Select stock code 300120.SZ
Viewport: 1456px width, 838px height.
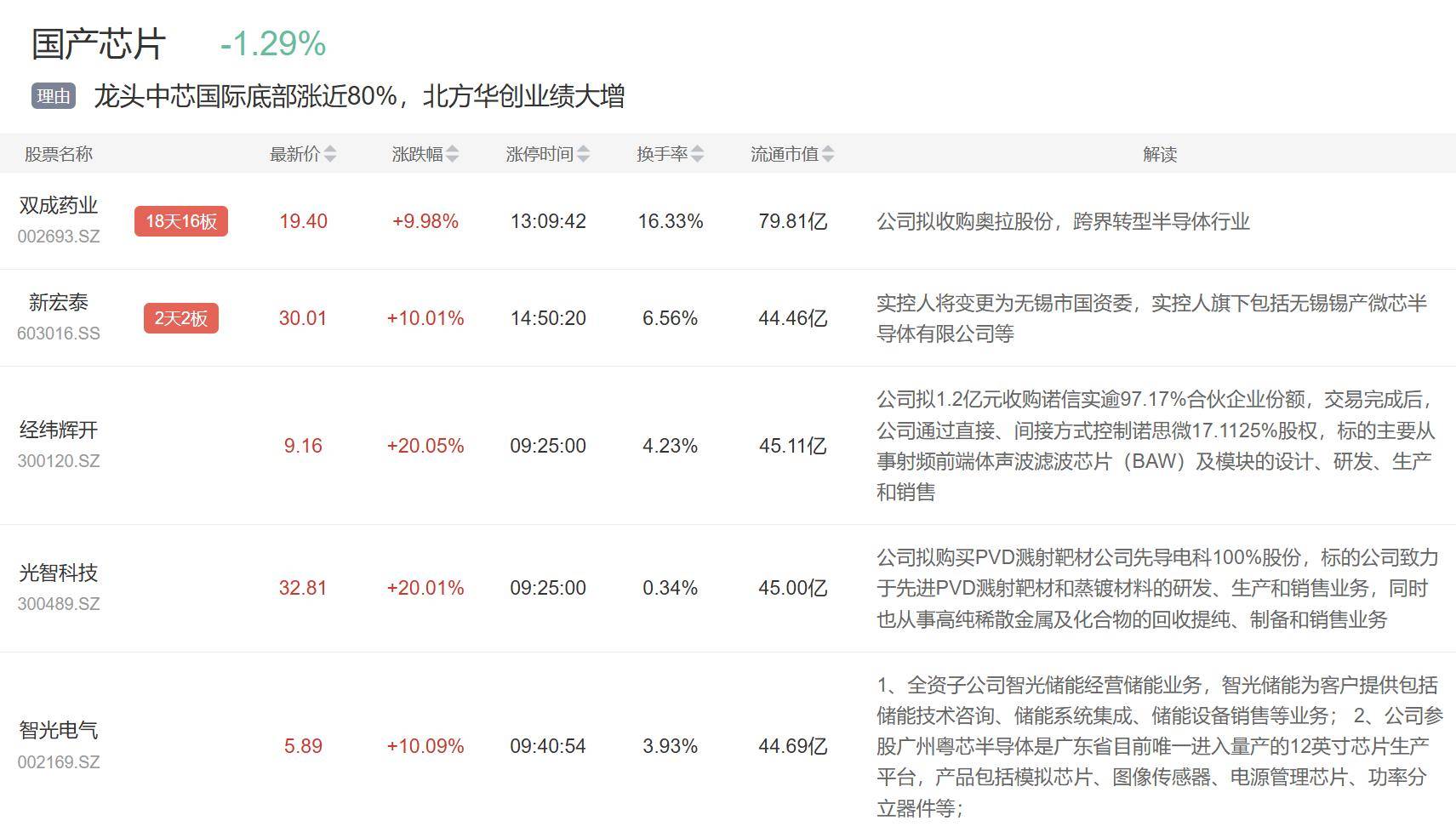tap(59, 461)
